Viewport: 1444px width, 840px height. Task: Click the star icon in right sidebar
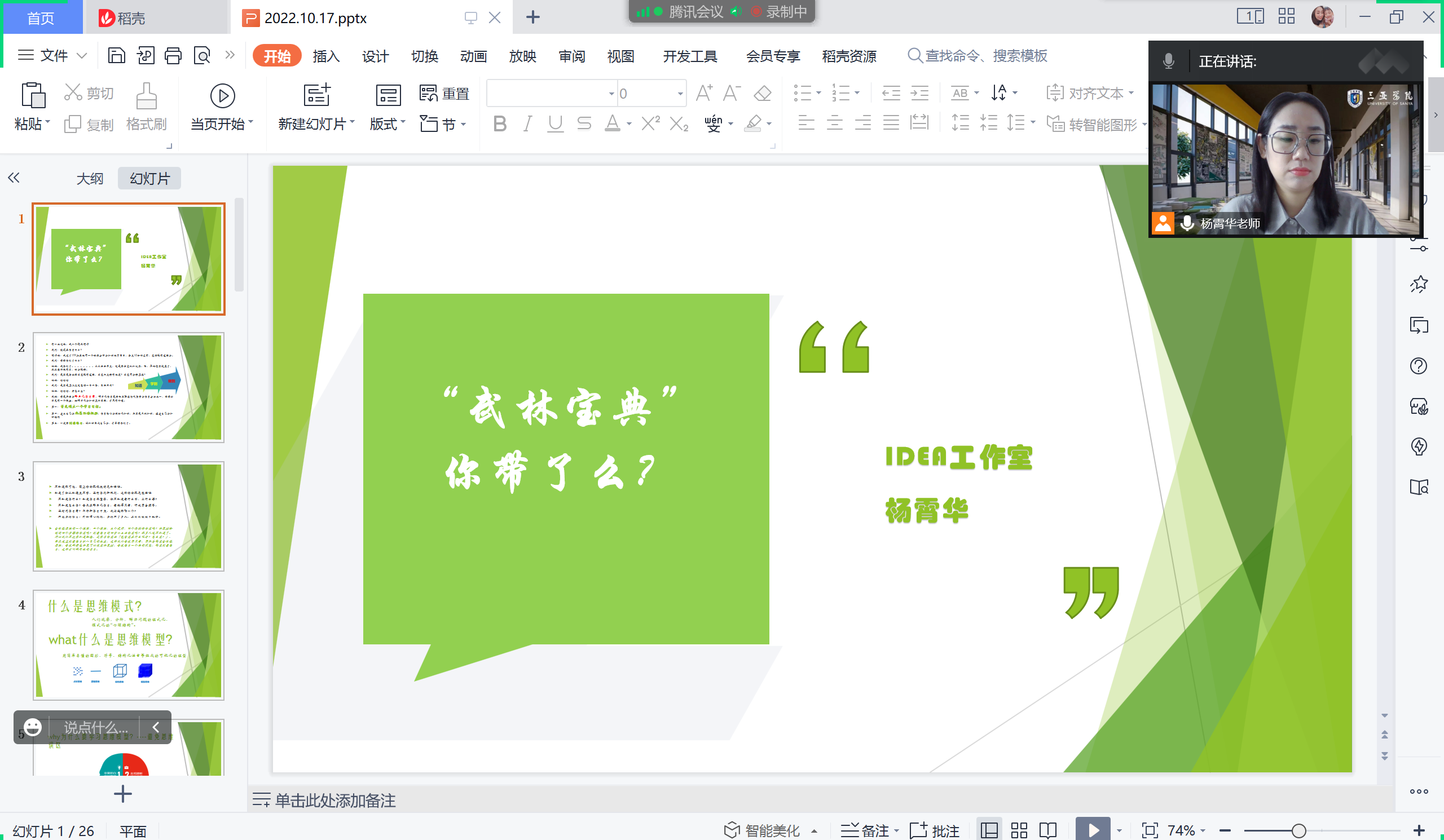pyautogui.click(x=1419, y=284)
